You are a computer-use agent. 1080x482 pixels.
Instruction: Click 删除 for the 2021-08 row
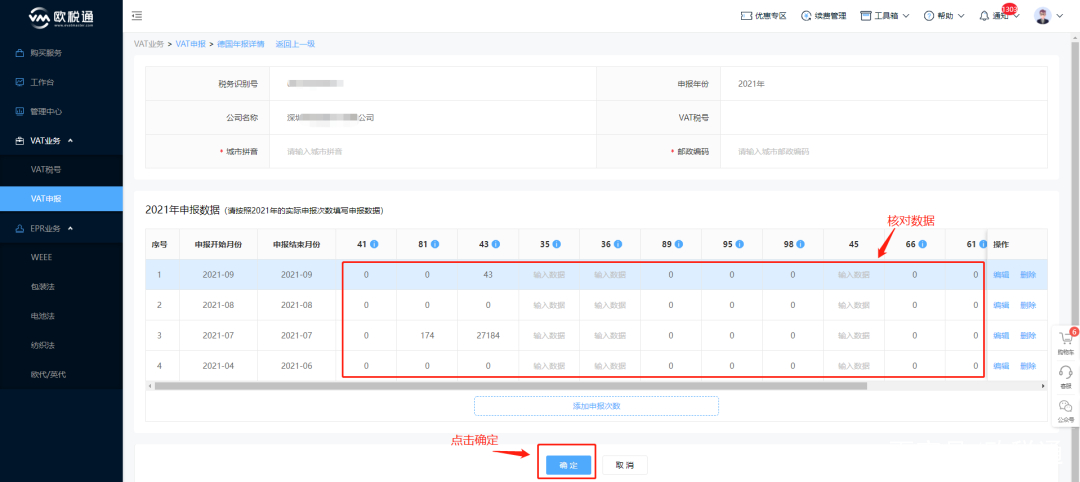(x=1028, y=305)
